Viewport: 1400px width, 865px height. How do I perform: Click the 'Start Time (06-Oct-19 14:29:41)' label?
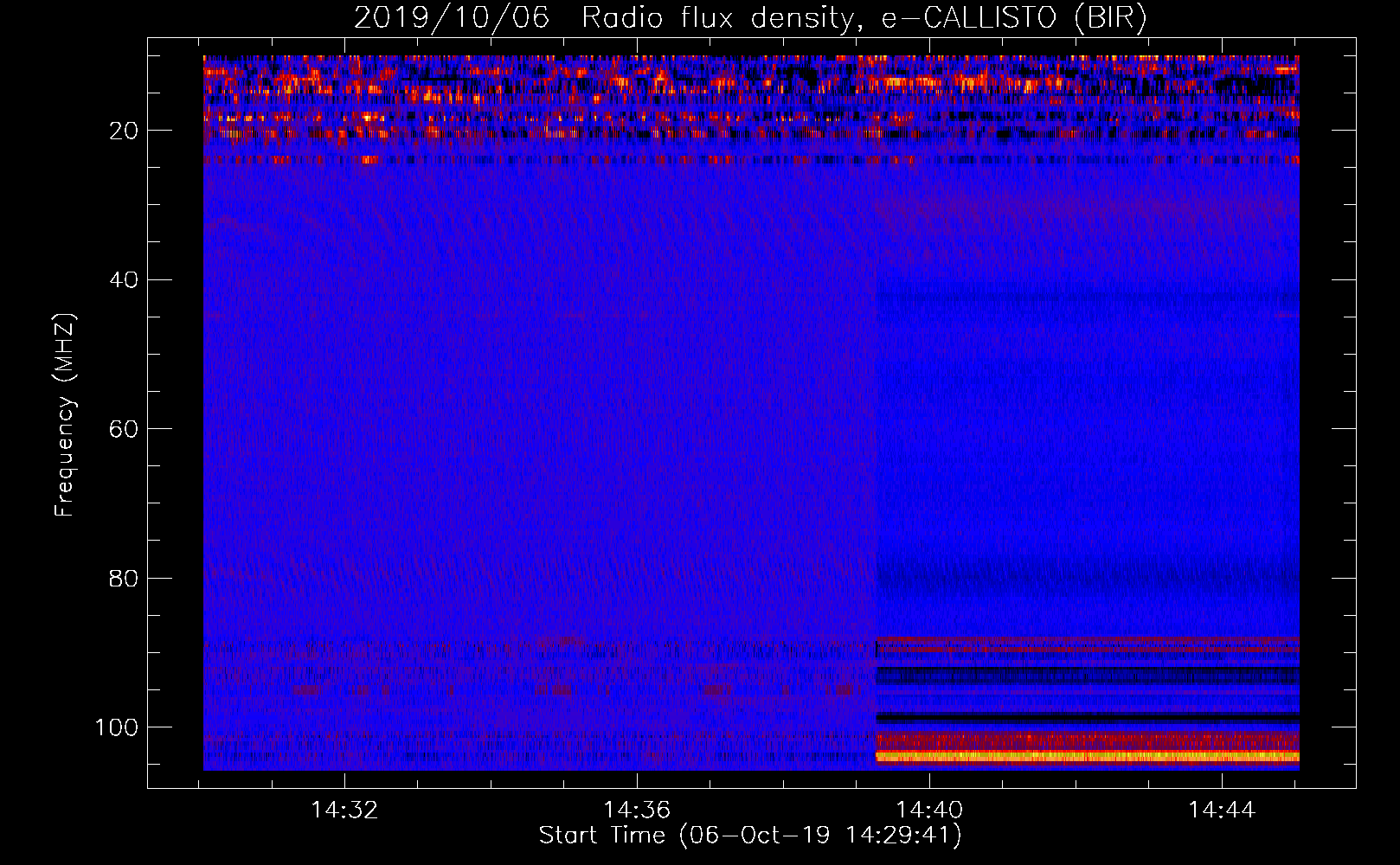coord(750,836)
